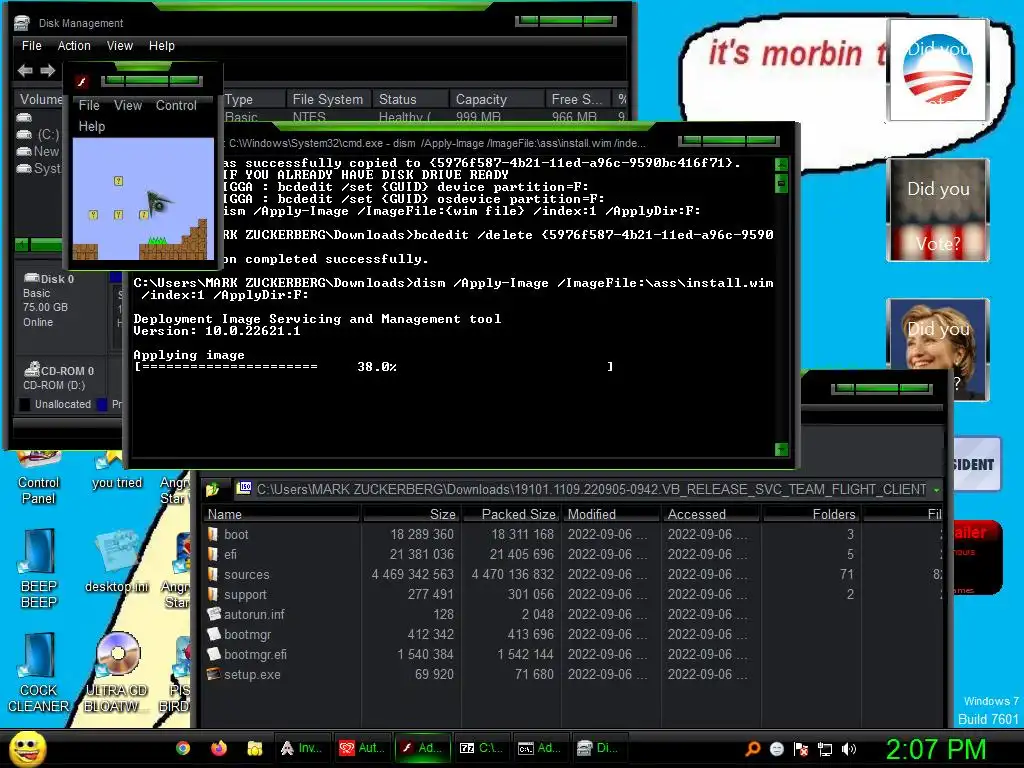The width and height of the screenshot is (1024, 768).
Task: Open Control menu in the Flash player window
Action: click(x=176, y=105)
